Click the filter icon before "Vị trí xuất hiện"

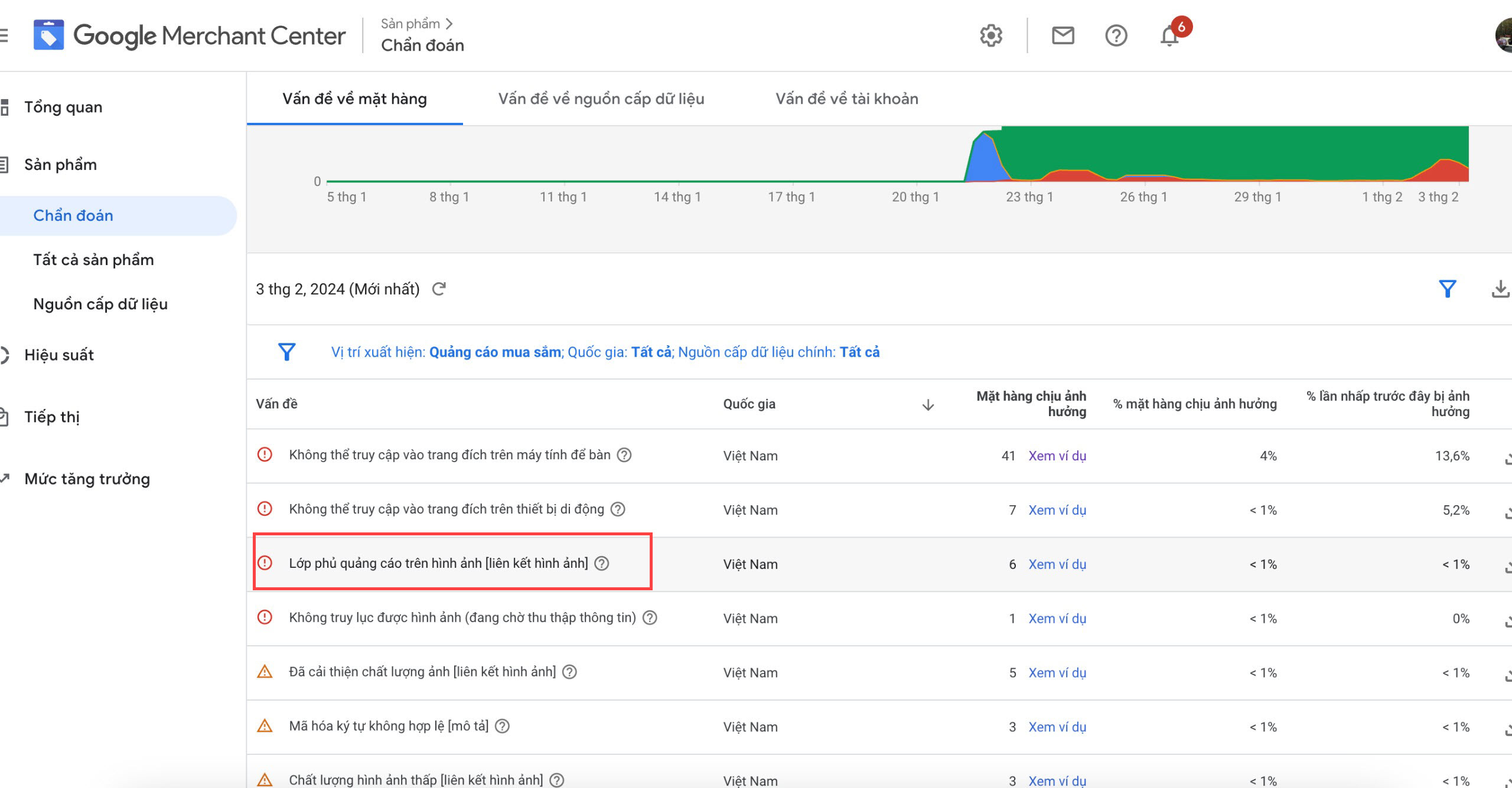[286, 352]
